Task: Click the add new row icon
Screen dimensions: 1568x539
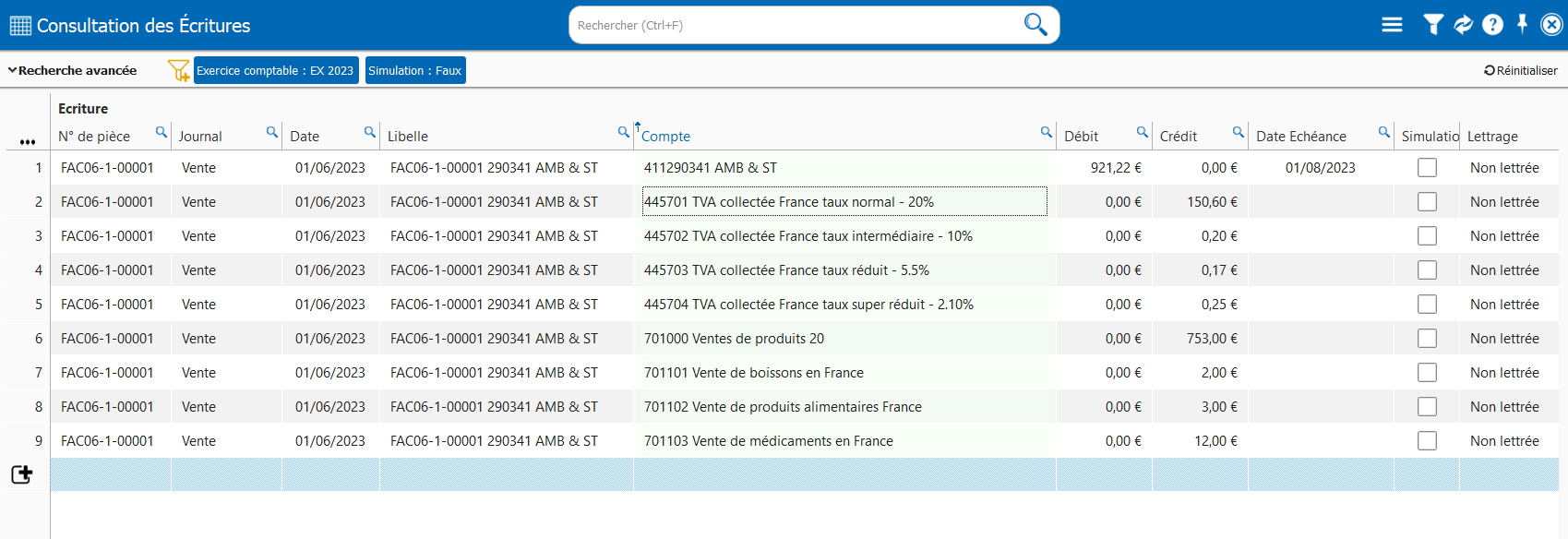Action: [x=22, y=474]
